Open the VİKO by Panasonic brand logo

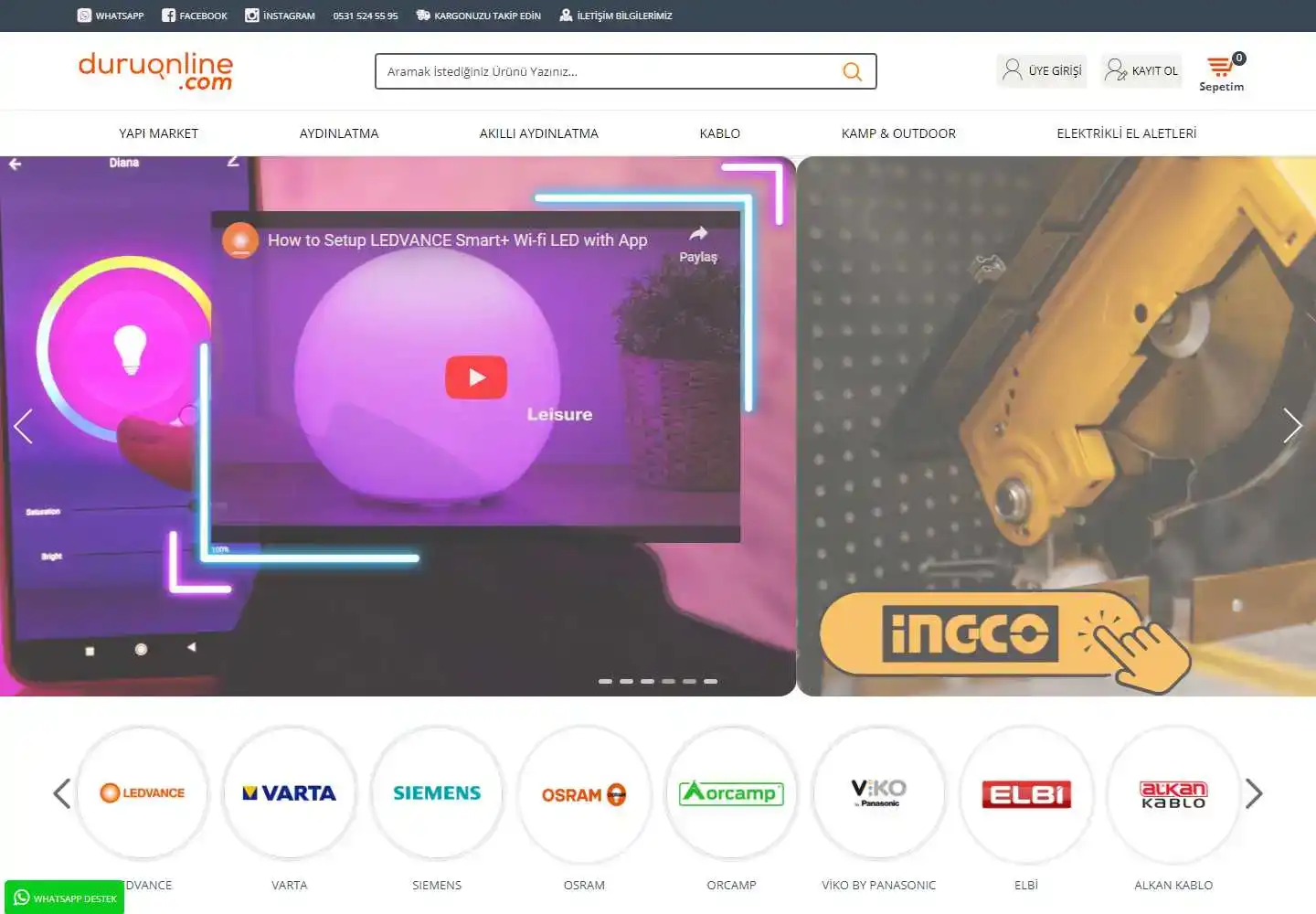pyautogui.click(x=879, y=793)
